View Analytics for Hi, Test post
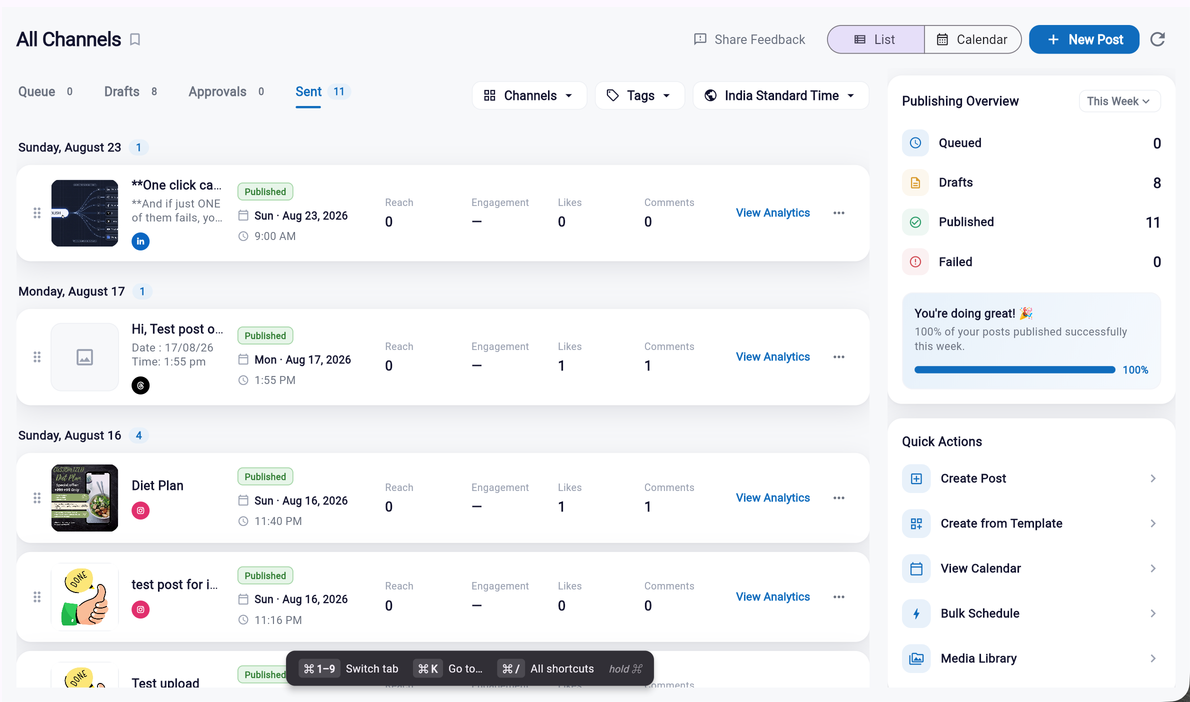 773,357
